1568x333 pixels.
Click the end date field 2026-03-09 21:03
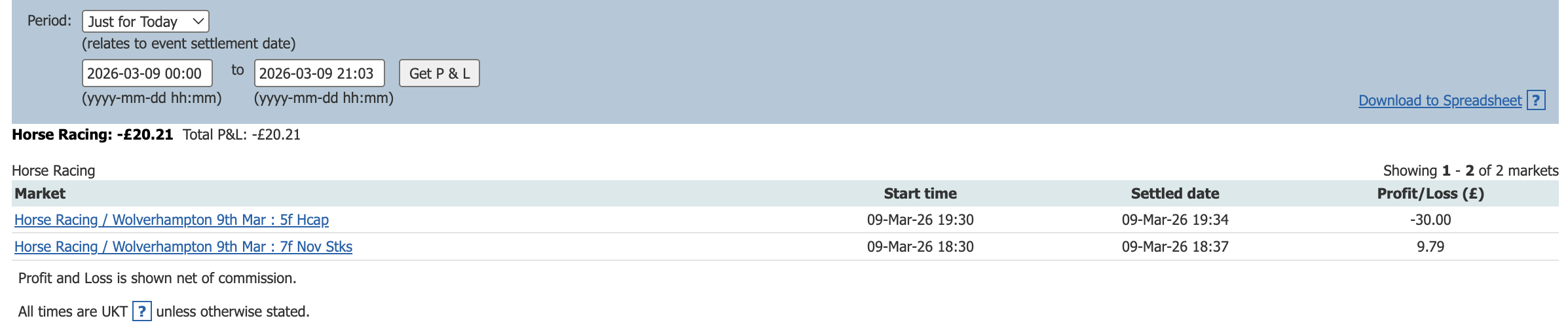[319, 73]
